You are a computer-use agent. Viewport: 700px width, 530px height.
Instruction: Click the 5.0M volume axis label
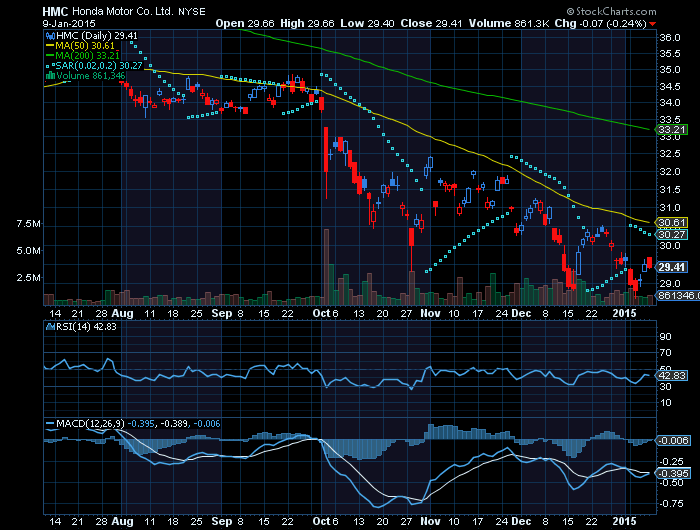[x=29, y=250]
